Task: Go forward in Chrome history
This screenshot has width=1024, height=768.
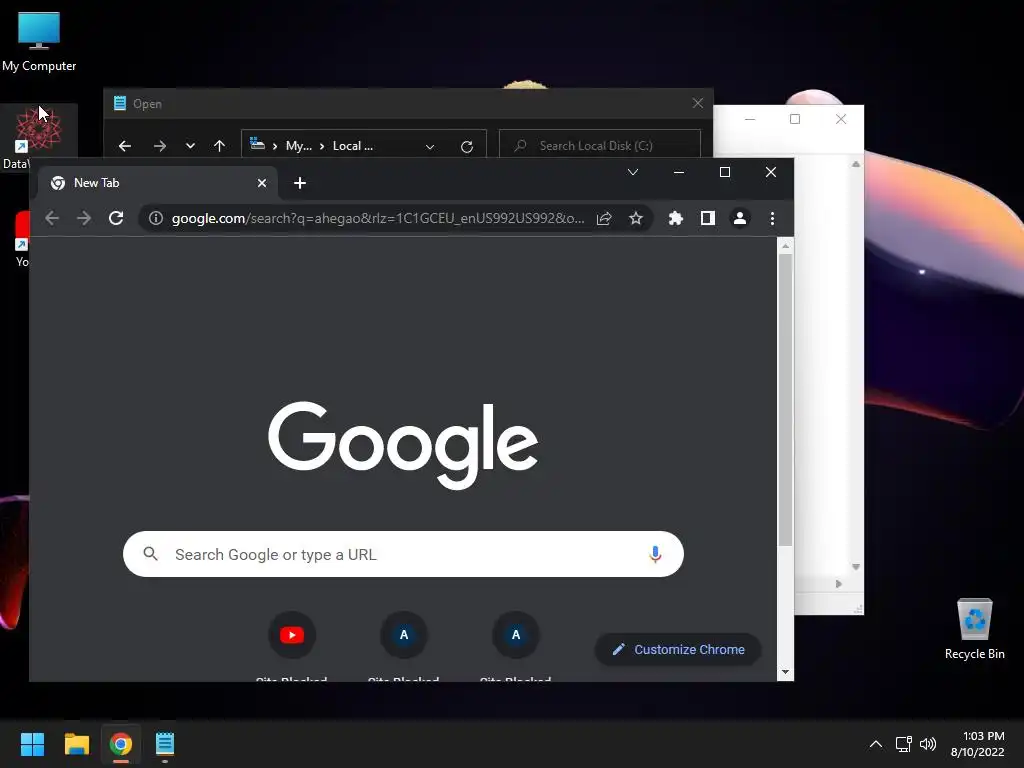Action: pos(84,218)
